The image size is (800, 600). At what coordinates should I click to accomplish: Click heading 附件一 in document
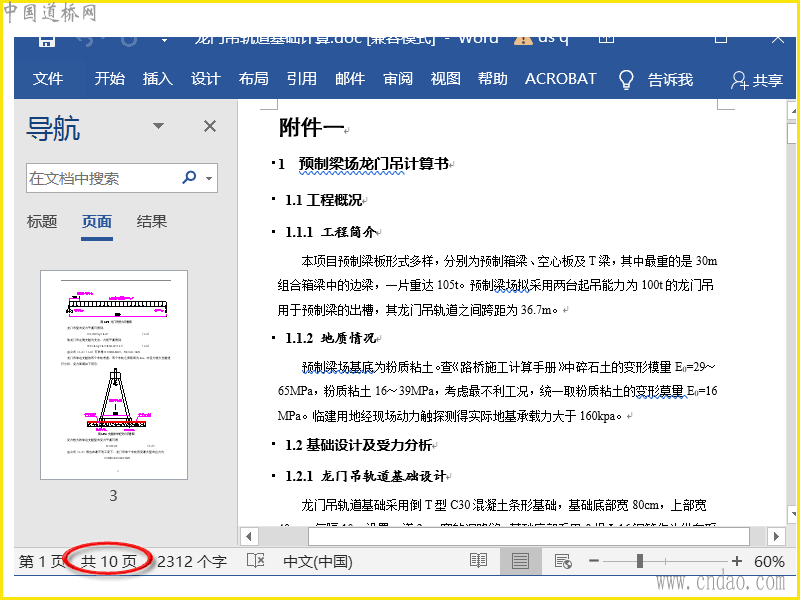coord(312,128)
